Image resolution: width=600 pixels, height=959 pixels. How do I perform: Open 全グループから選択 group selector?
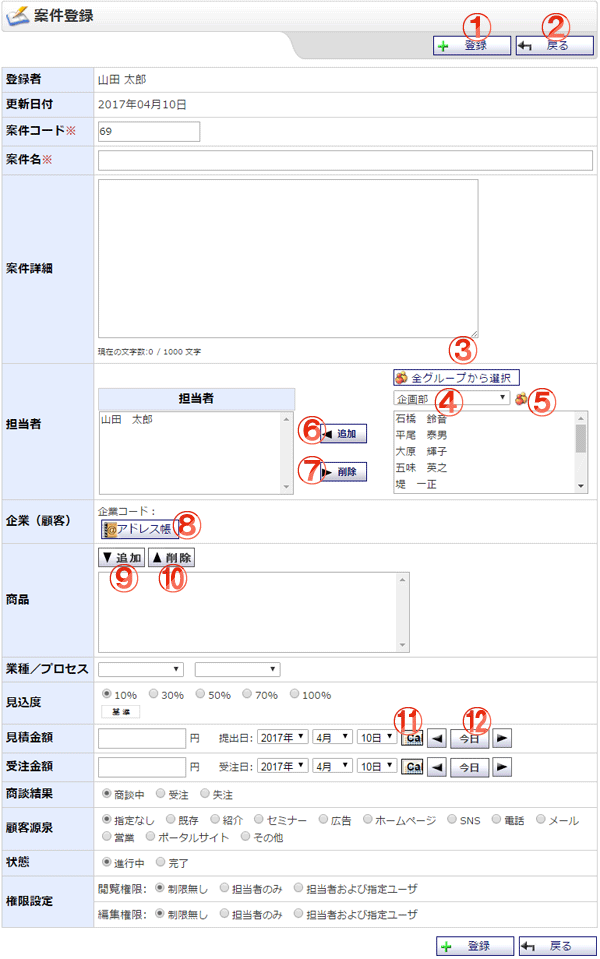[456, 378]
